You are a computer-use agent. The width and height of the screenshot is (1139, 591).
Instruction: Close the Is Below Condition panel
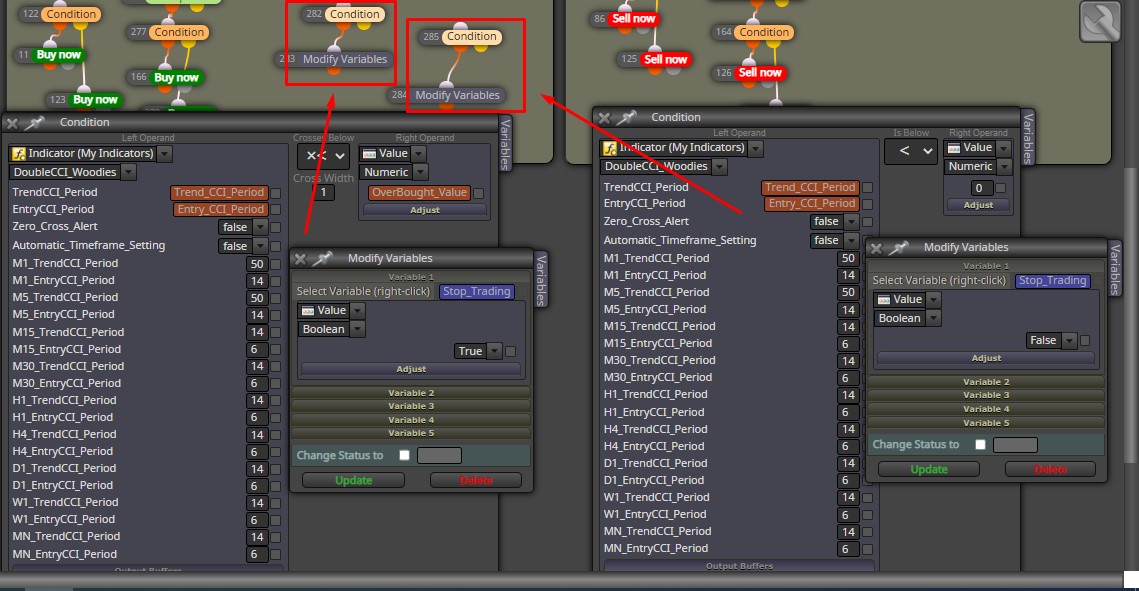click(604, 118)
